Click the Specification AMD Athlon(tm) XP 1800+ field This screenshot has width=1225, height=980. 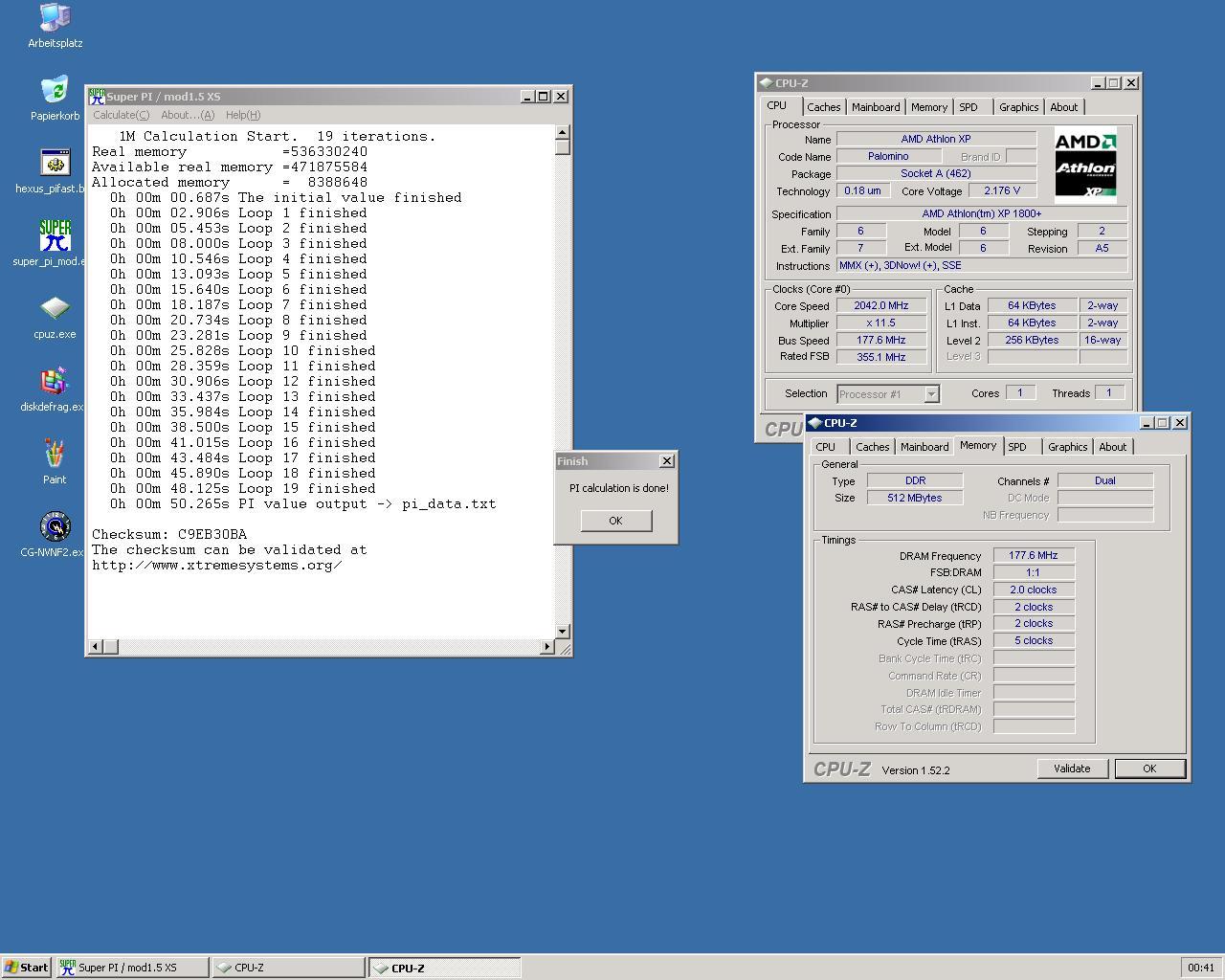click(982, 214)
